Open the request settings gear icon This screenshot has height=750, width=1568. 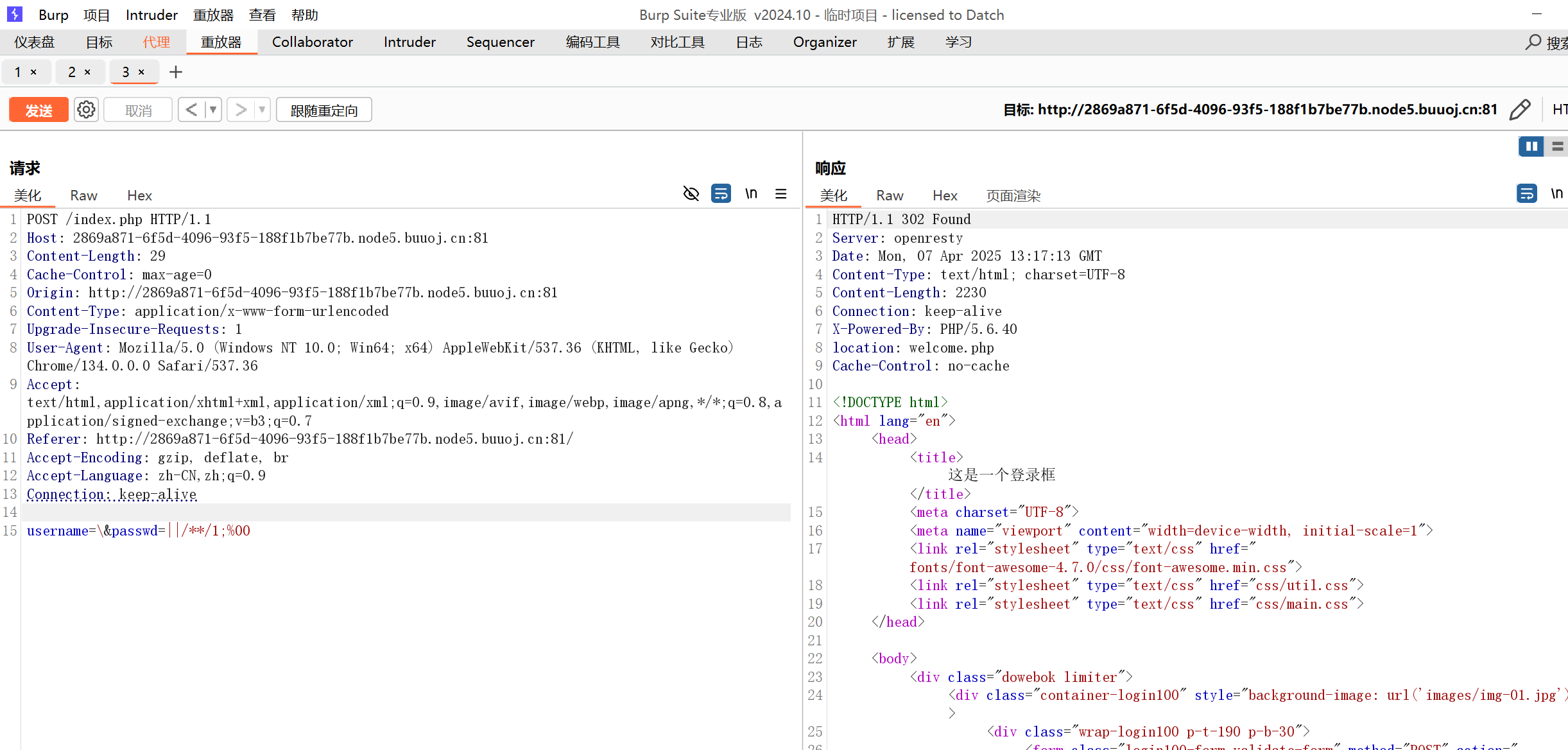[x=86, y=110]
